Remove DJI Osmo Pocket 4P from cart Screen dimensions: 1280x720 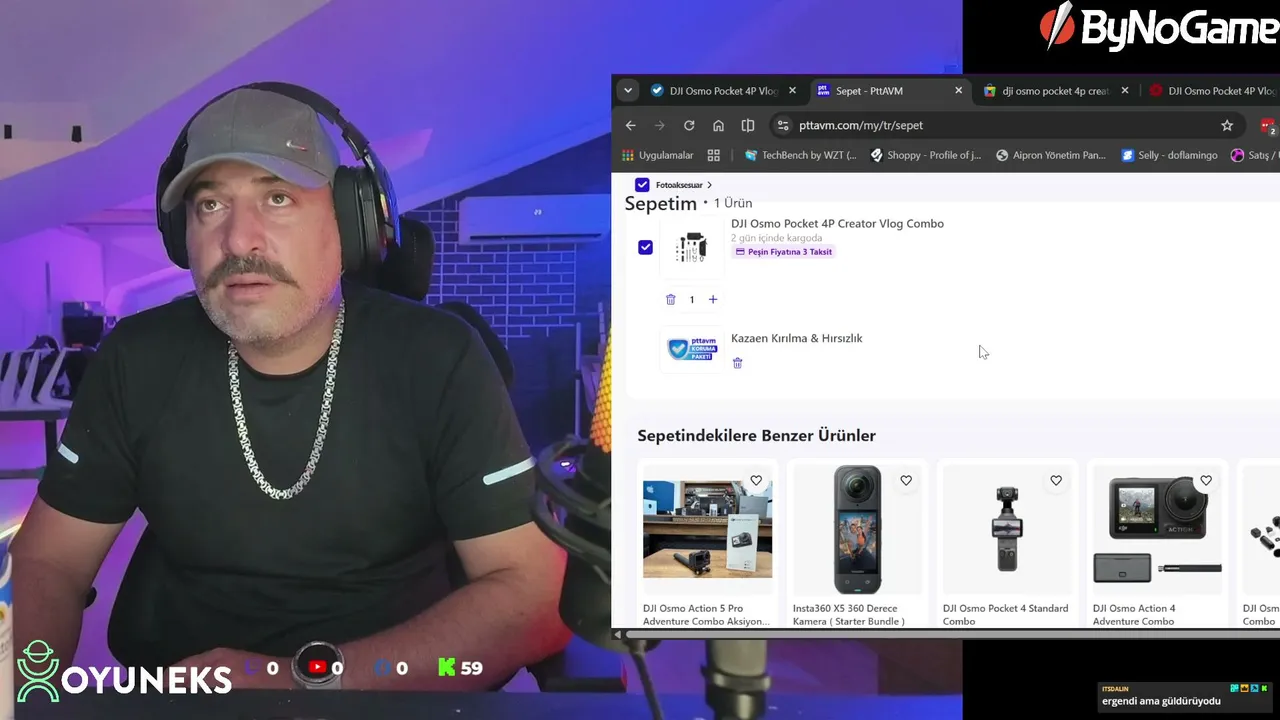pyautogui.click(x=671, y=299)
